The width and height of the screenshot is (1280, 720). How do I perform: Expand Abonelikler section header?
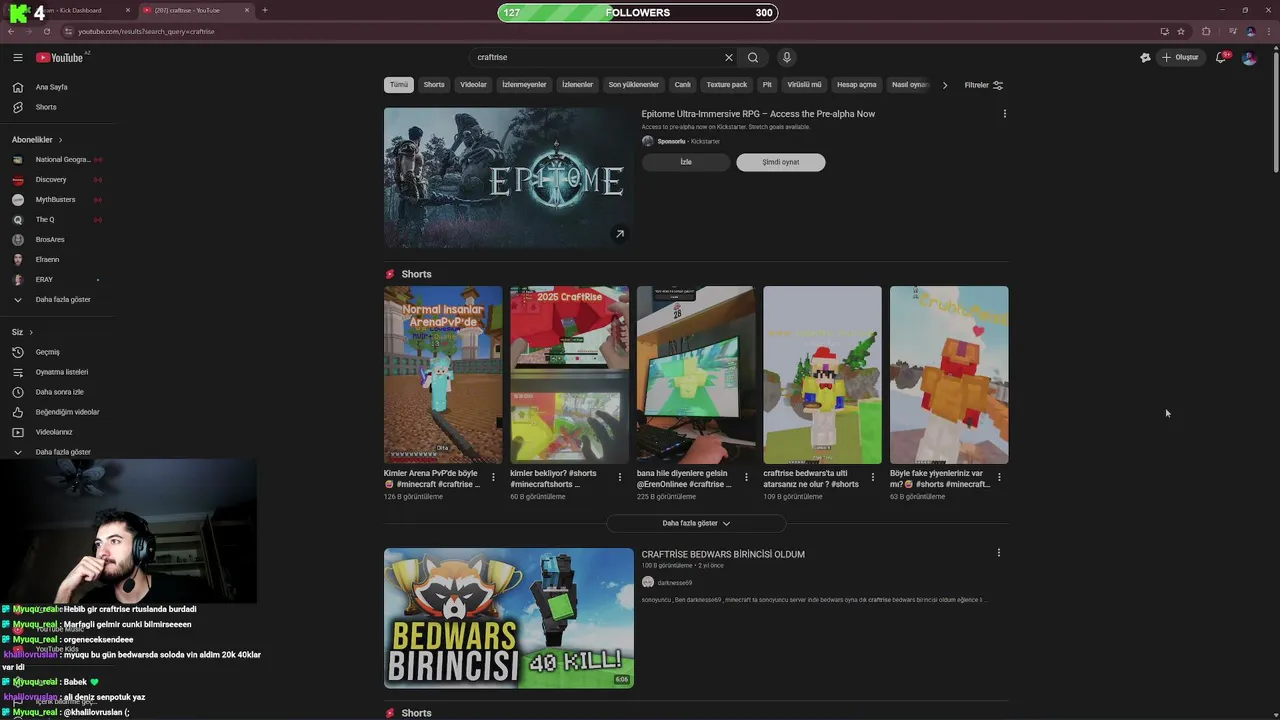coord(37,140)
